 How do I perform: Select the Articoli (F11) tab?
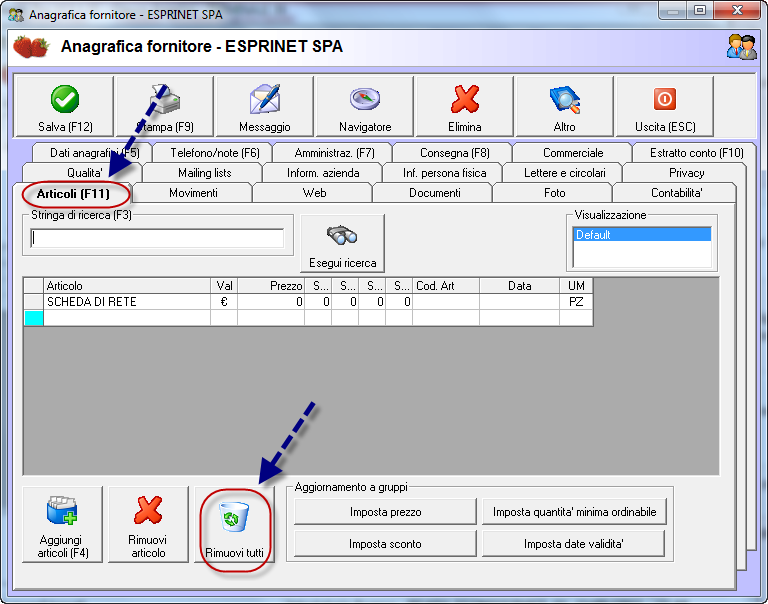point(73,193)
